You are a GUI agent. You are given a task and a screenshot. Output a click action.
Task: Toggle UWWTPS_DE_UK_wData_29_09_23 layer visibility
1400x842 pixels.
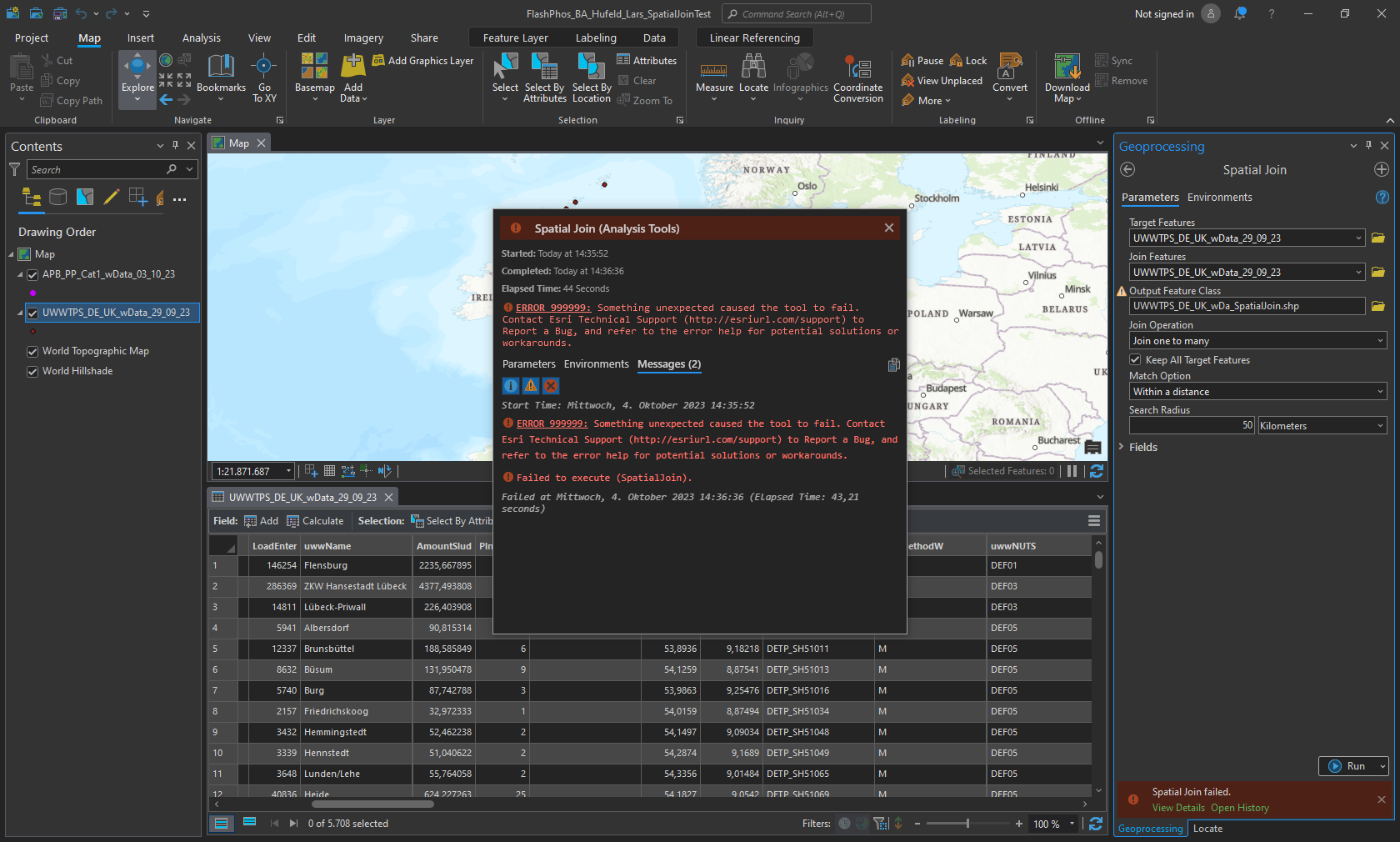[32, 313]
